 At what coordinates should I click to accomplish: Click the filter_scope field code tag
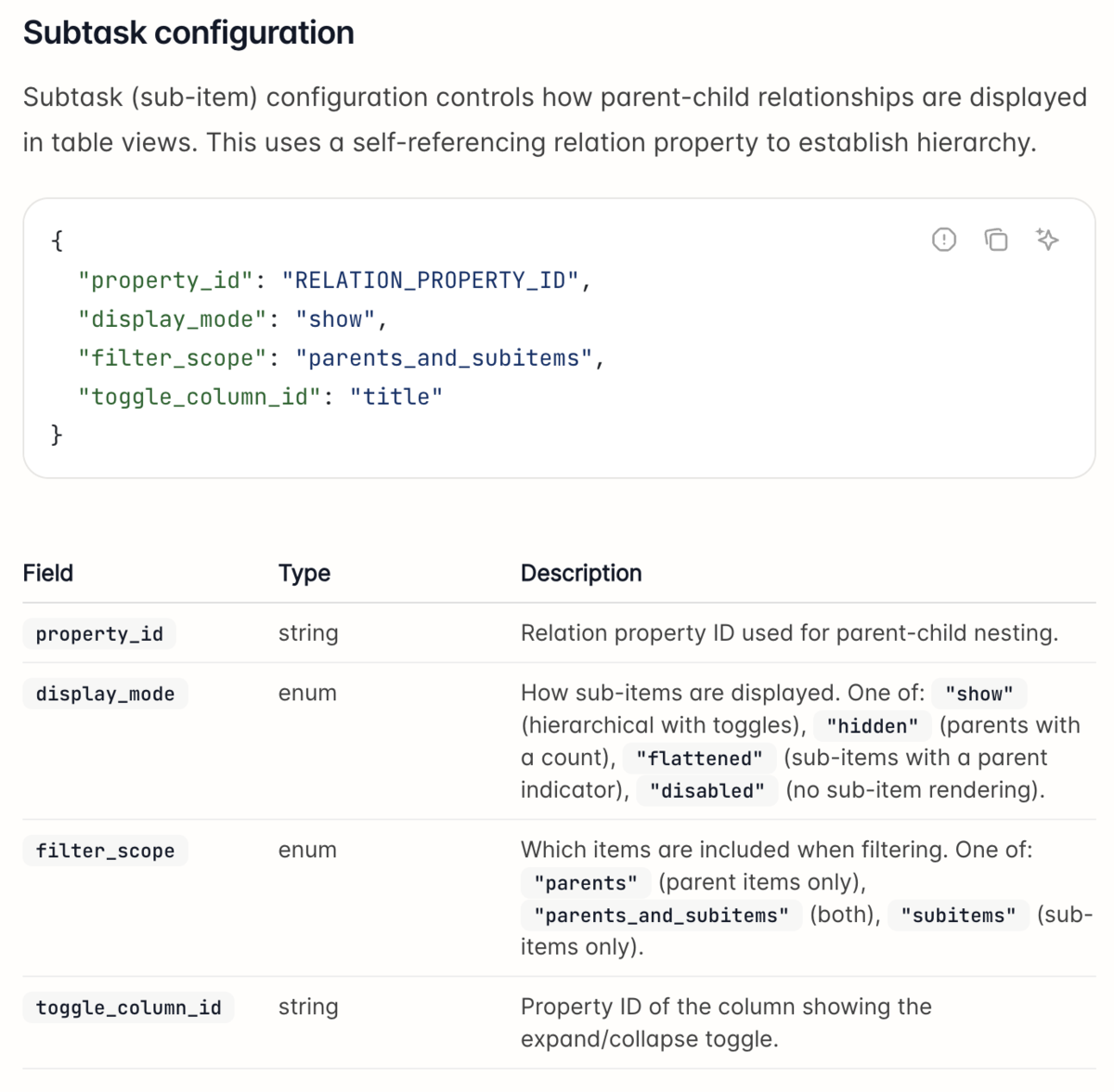(x=105, y=851)
